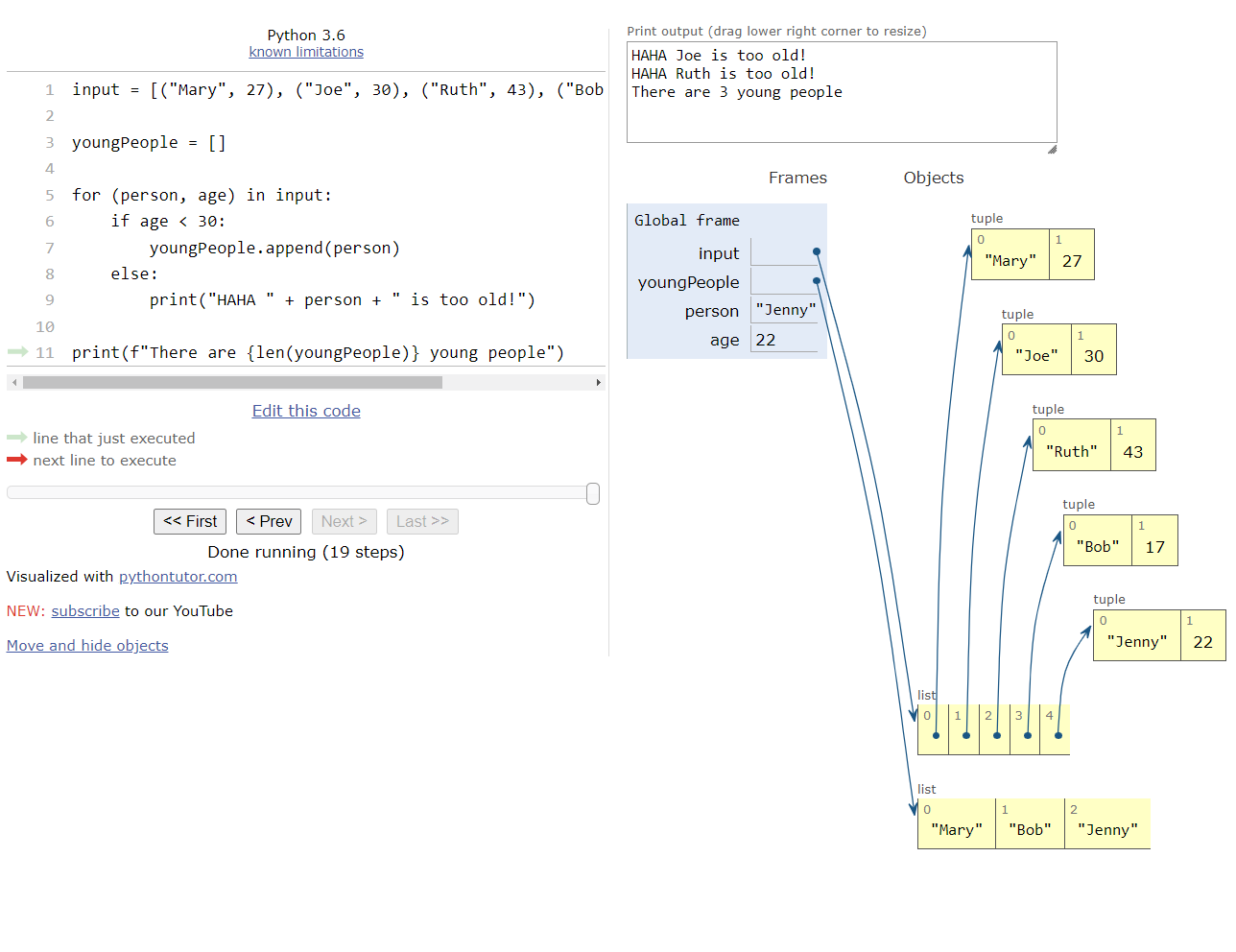The height and width of the screenshot is (952, 1236).
Task: Click code line 1 input assignment
Action: [338, 90]
